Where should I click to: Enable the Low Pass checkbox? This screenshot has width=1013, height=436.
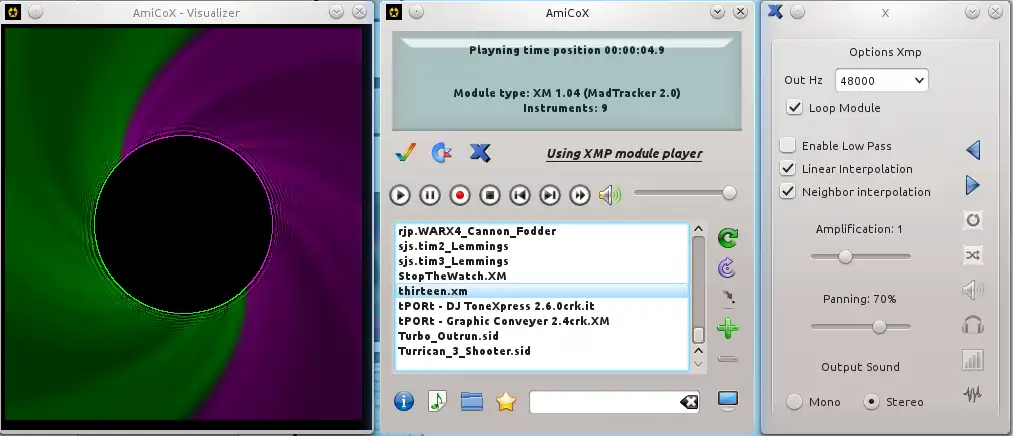[788, 145]
